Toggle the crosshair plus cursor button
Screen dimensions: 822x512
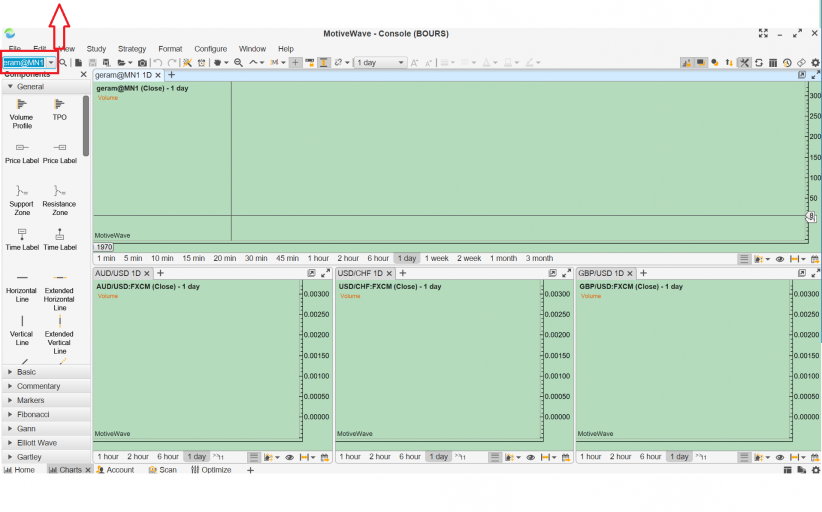[x=296, y=62]
